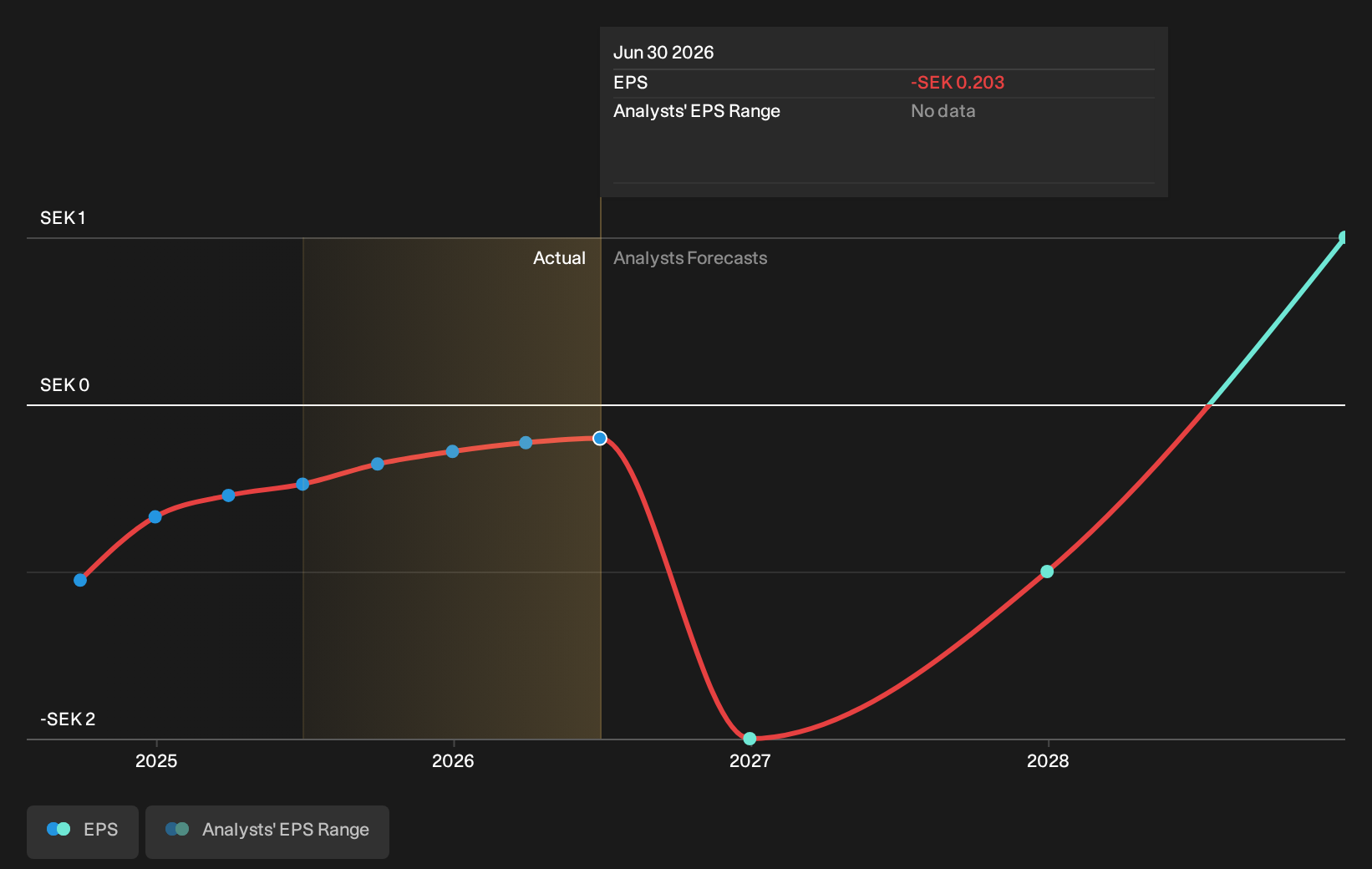Click the tooltip 'Analysts' EPS Range' row label

click(x=697, y=111)
